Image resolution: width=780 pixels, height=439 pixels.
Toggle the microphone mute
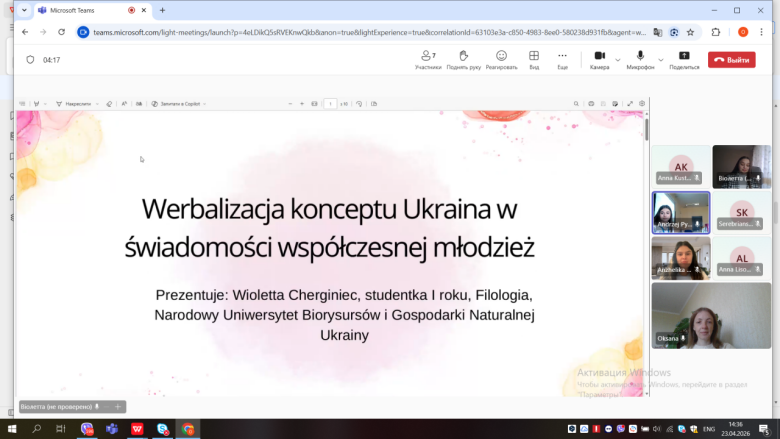638,57
